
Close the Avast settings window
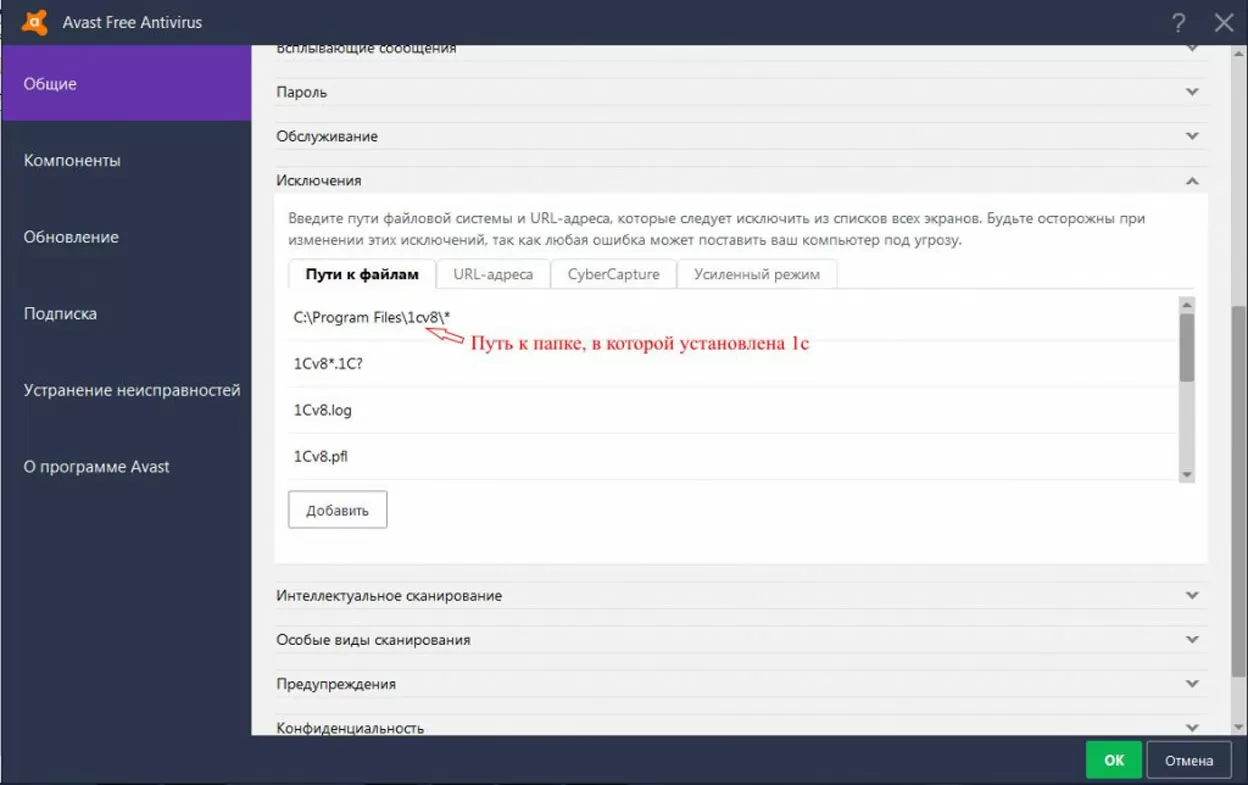[x=1224, y=22]
